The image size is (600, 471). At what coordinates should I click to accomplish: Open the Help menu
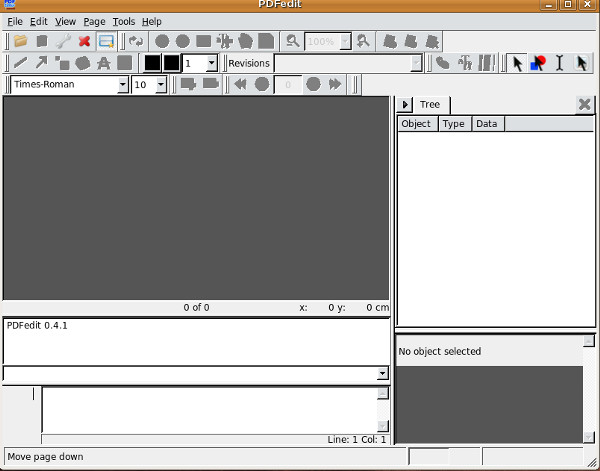pyautogui.click(x=152, y=21)
